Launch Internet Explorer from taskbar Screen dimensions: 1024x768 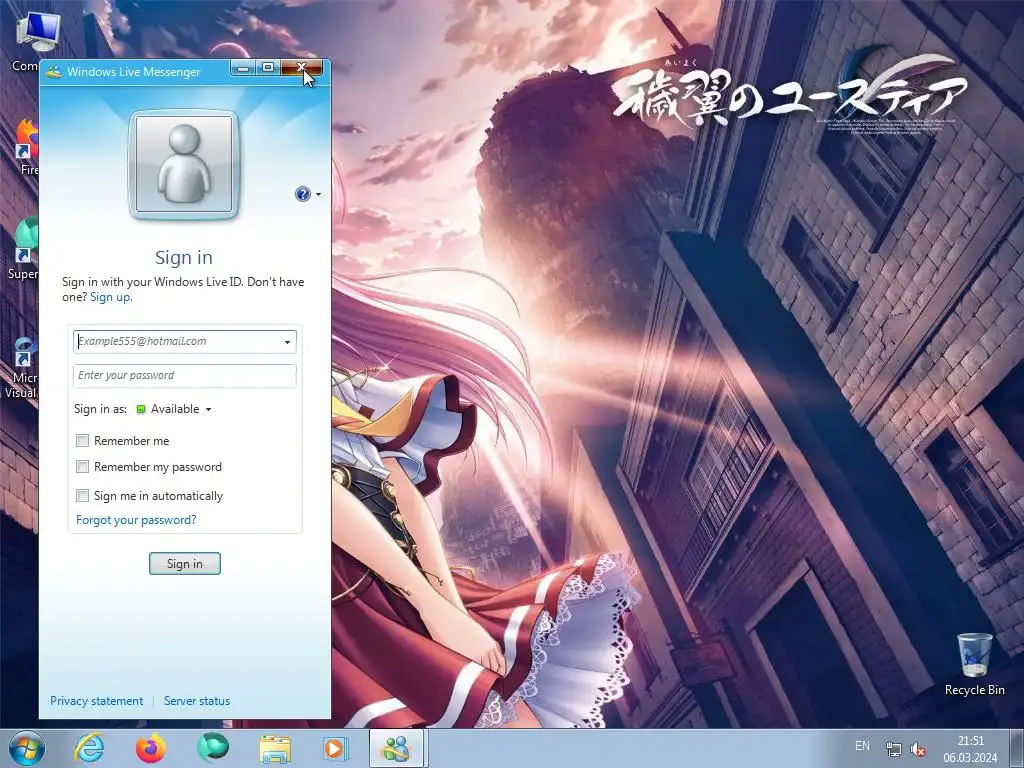coord(89,748)
